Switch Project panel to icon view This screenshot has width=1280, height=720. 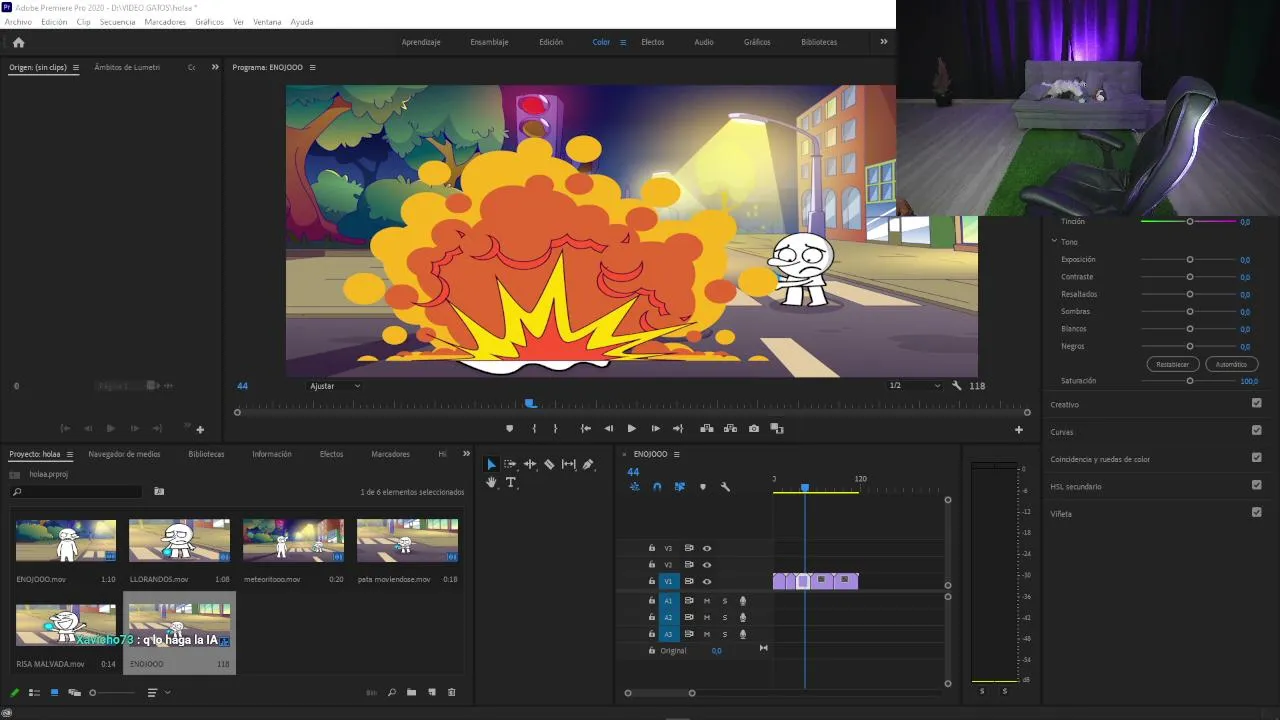[54, 692]
